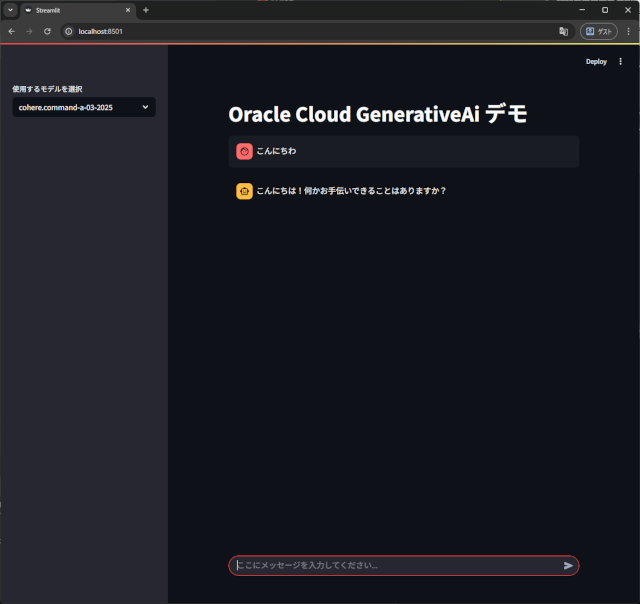640x604 pixels.
Task: Close the browser window
Action: pos(628,10)
